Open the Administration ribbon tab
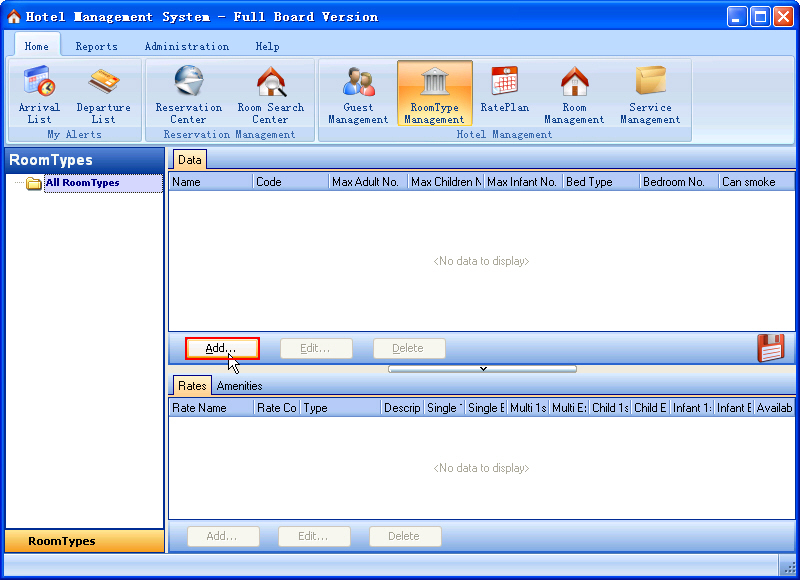This screenshot has width=800, height=580. (x=186, y=46)
